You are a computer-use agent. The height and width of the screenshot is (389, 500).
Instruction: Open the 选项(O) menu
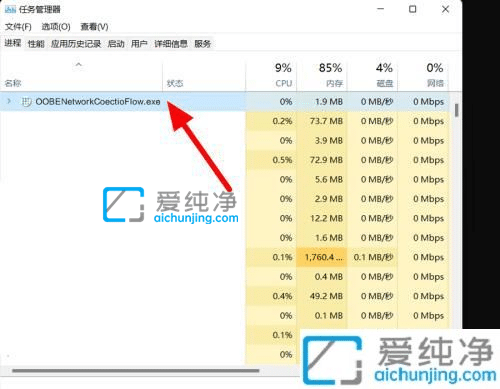pyautogui.click(x=56, y=27)
